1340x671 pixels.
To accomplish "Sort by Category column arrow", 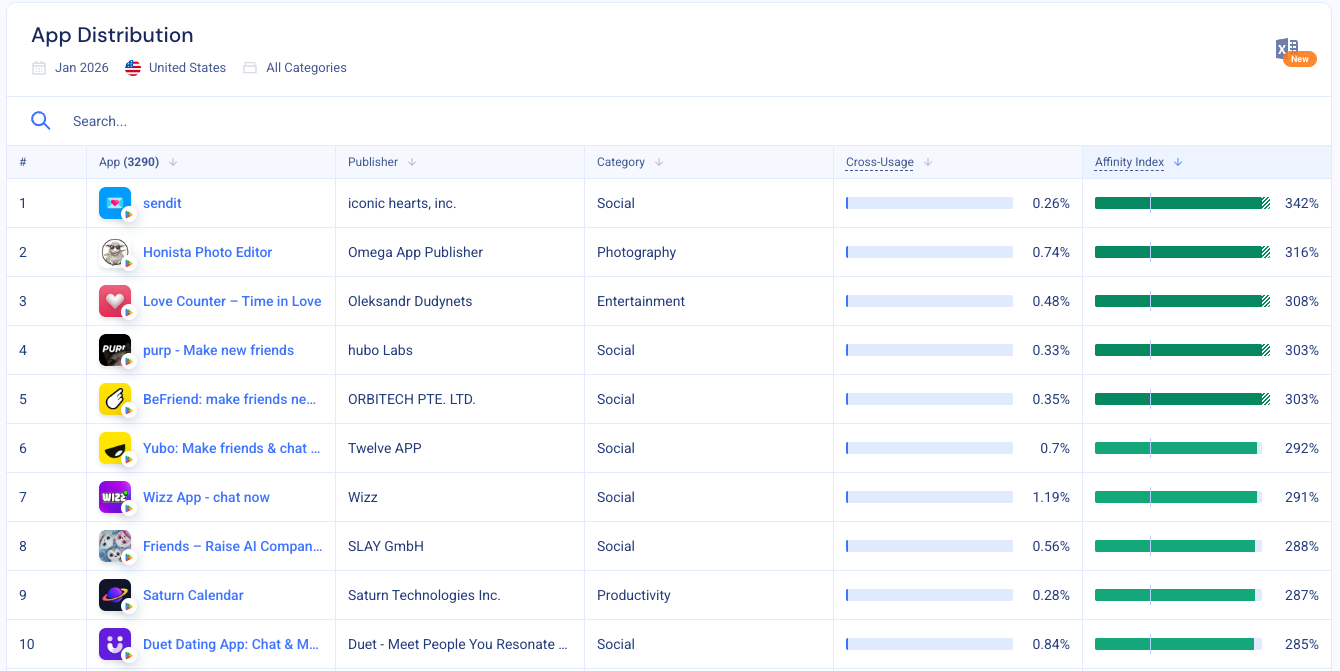I will click(x=659, y=162).
